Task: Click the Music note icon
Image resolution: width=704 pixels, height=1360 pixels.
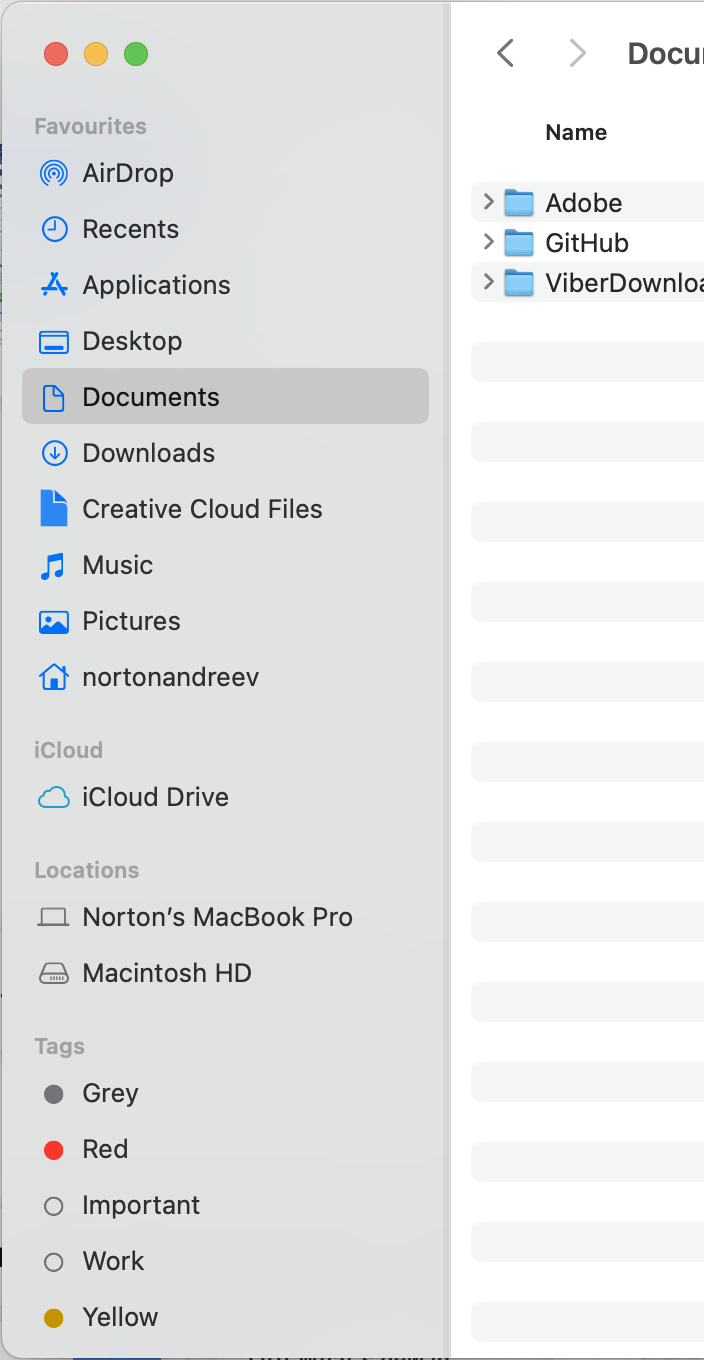Action: 54,565
